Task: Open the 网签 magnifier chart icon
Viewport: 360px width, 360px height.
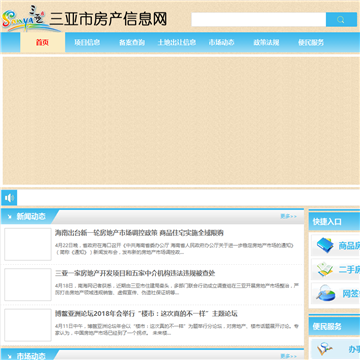Action: (326, 293)
